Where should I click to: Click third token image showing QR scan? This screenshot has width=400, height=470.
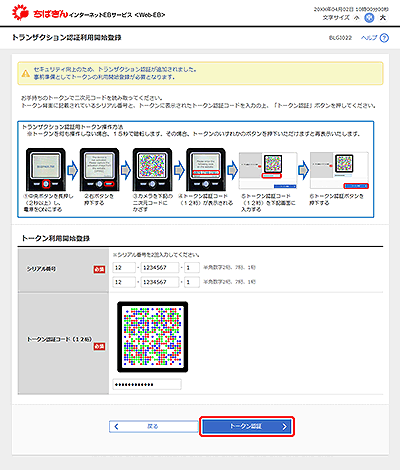point(152,170)
